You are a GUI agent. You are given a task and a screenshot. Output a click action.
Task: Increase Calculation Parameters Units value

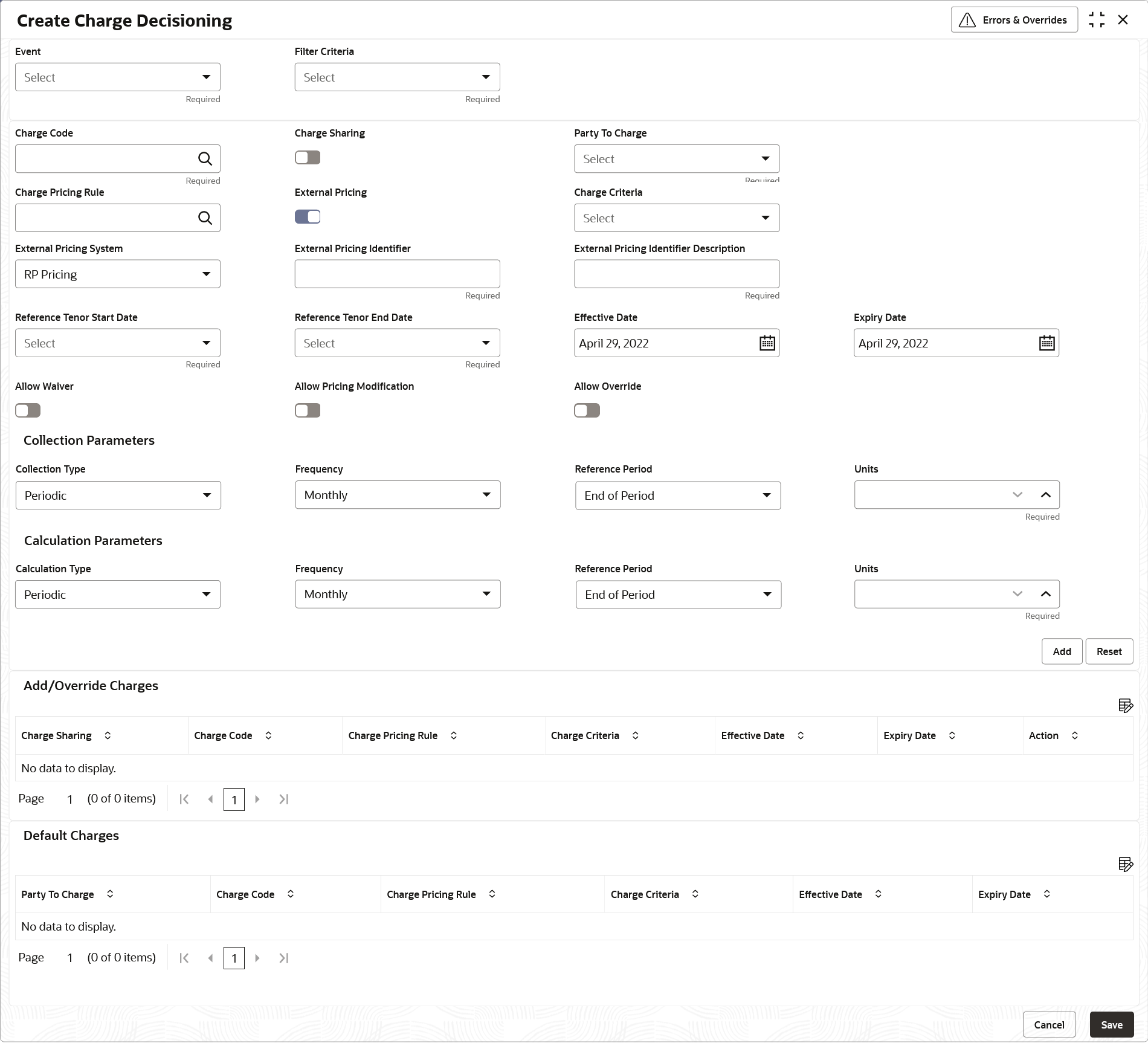pyautogui.click(x=1046, y=594)
